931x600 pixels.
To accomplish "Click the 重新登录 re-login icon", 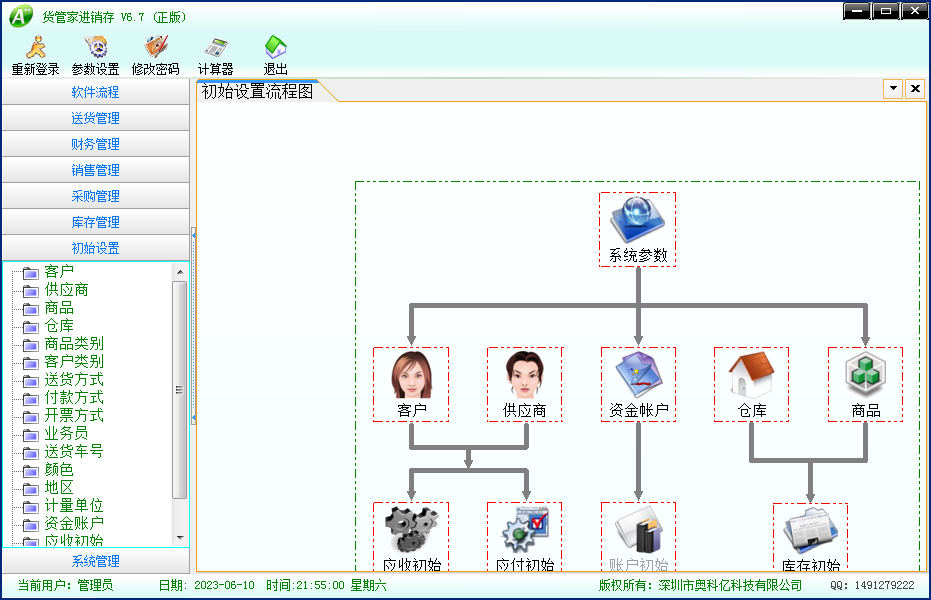I will click(36, 47).
